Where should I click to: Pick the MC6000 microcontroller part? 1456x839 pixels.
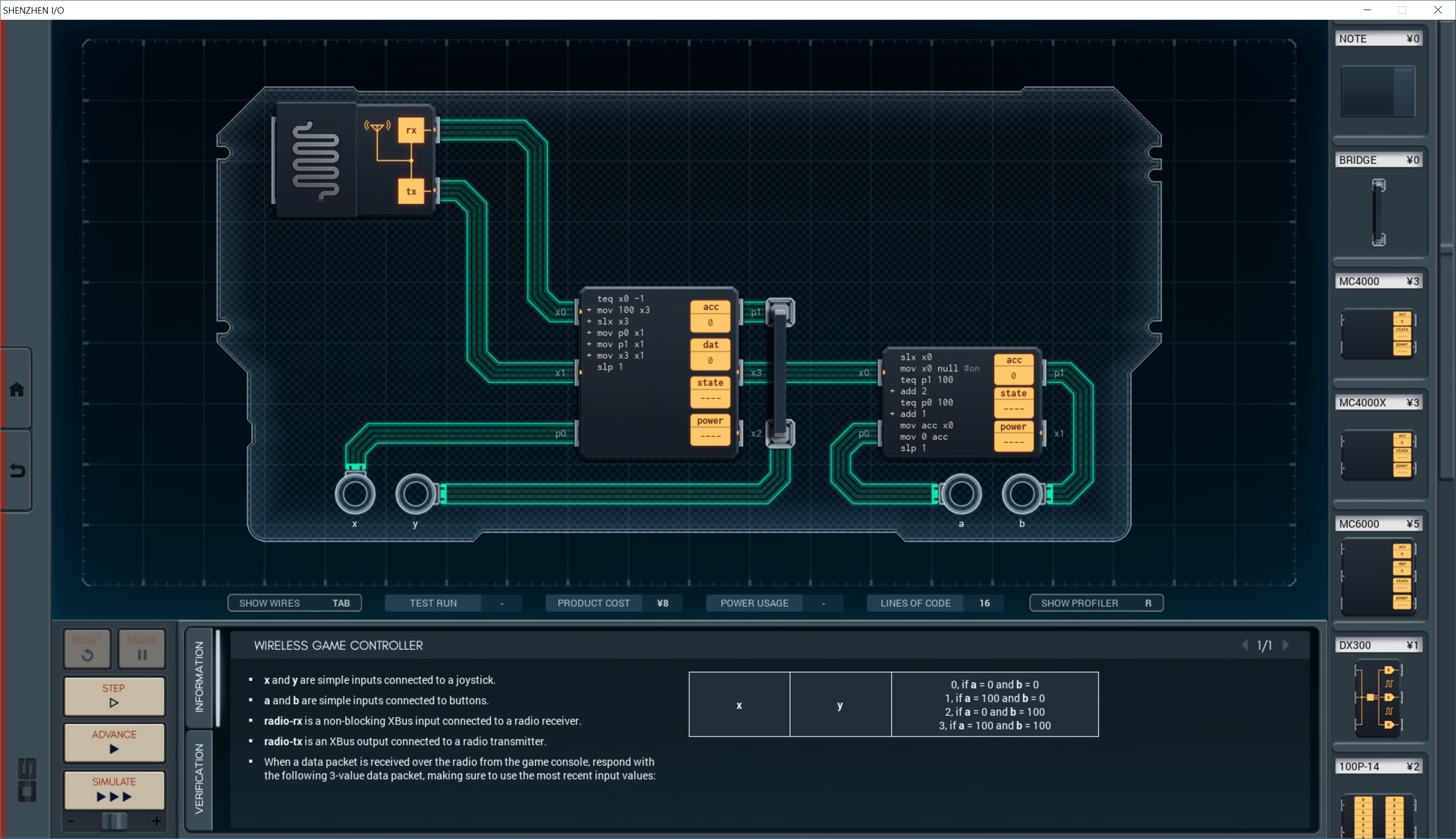[x=1378, y=576]
